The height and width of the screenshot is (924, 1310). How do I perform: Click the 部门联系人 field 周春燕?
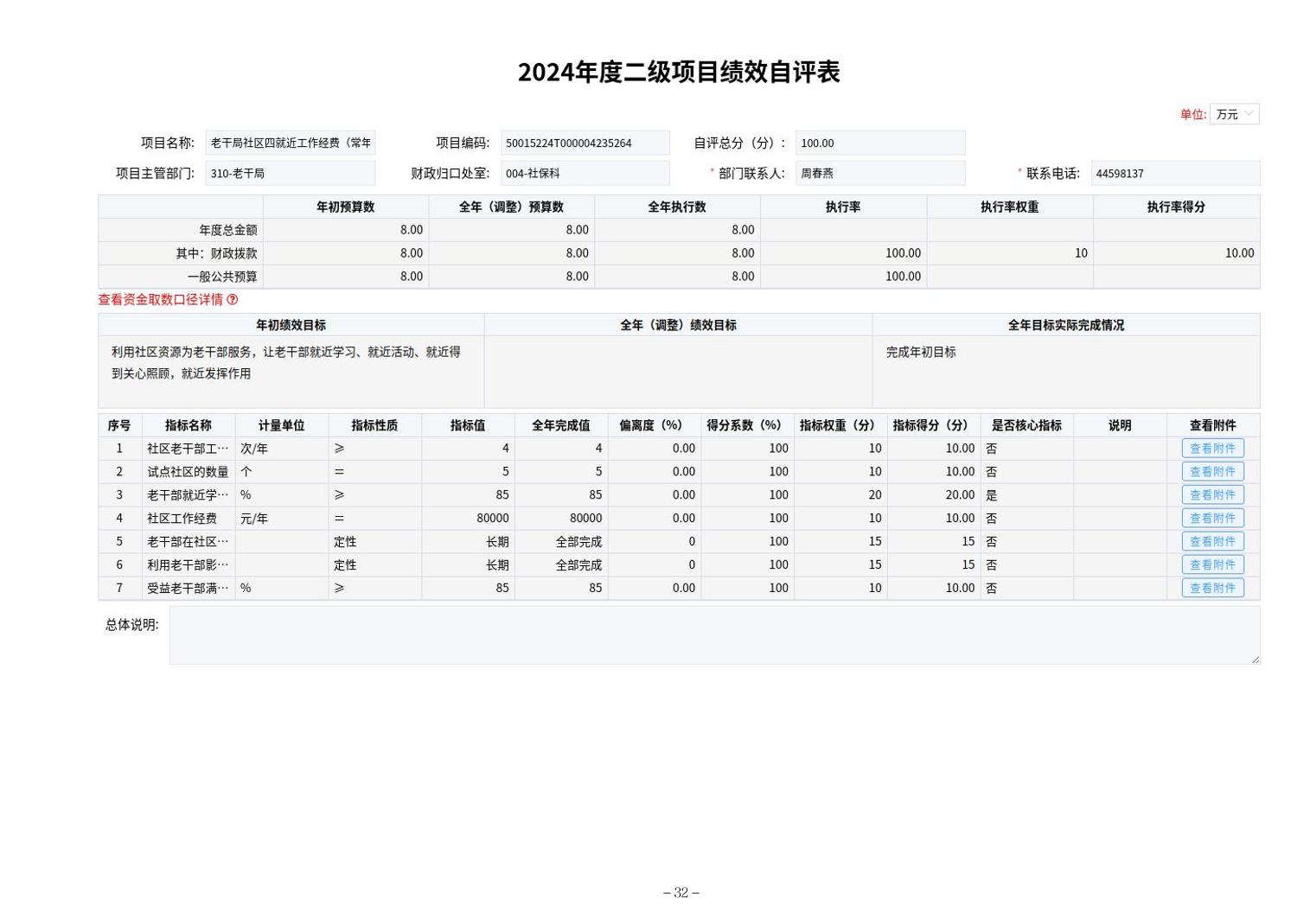pos(880,173)
